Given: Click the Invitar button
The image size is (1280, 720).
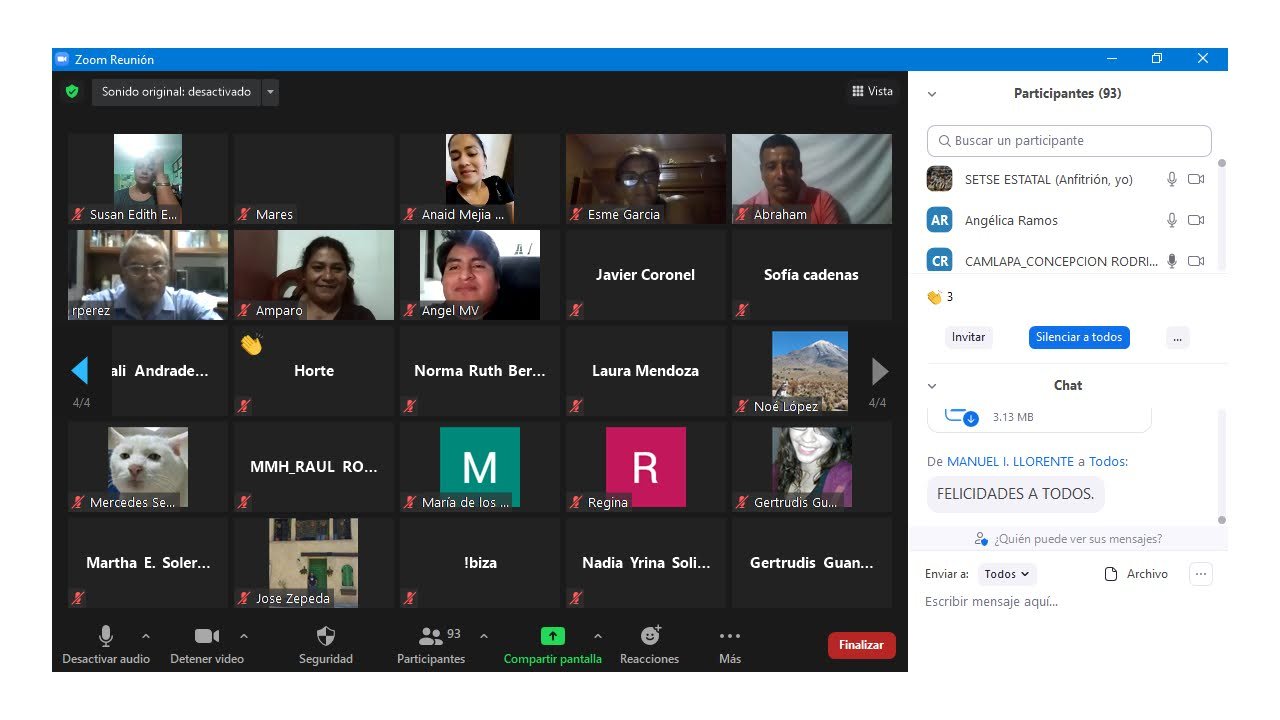Looking at the screenshot, I should point(968,337).
